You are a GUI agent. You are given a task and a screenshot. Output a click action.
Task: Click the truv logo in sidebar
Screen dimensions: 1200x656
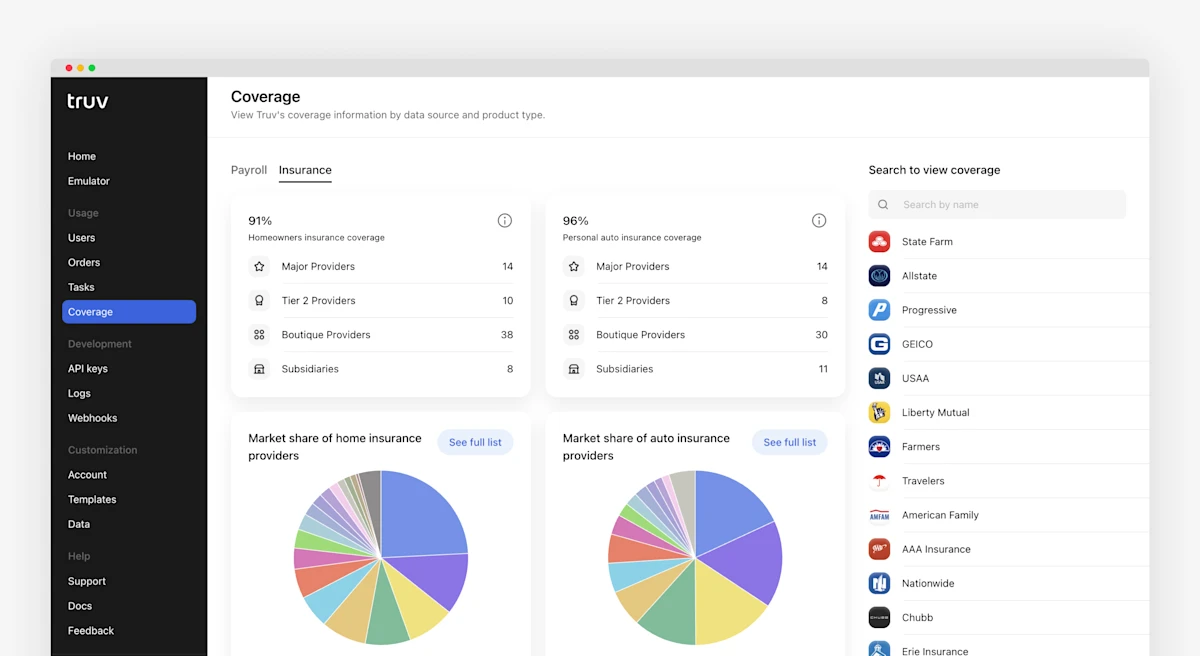pyautogui.click(x=88, y=101)
